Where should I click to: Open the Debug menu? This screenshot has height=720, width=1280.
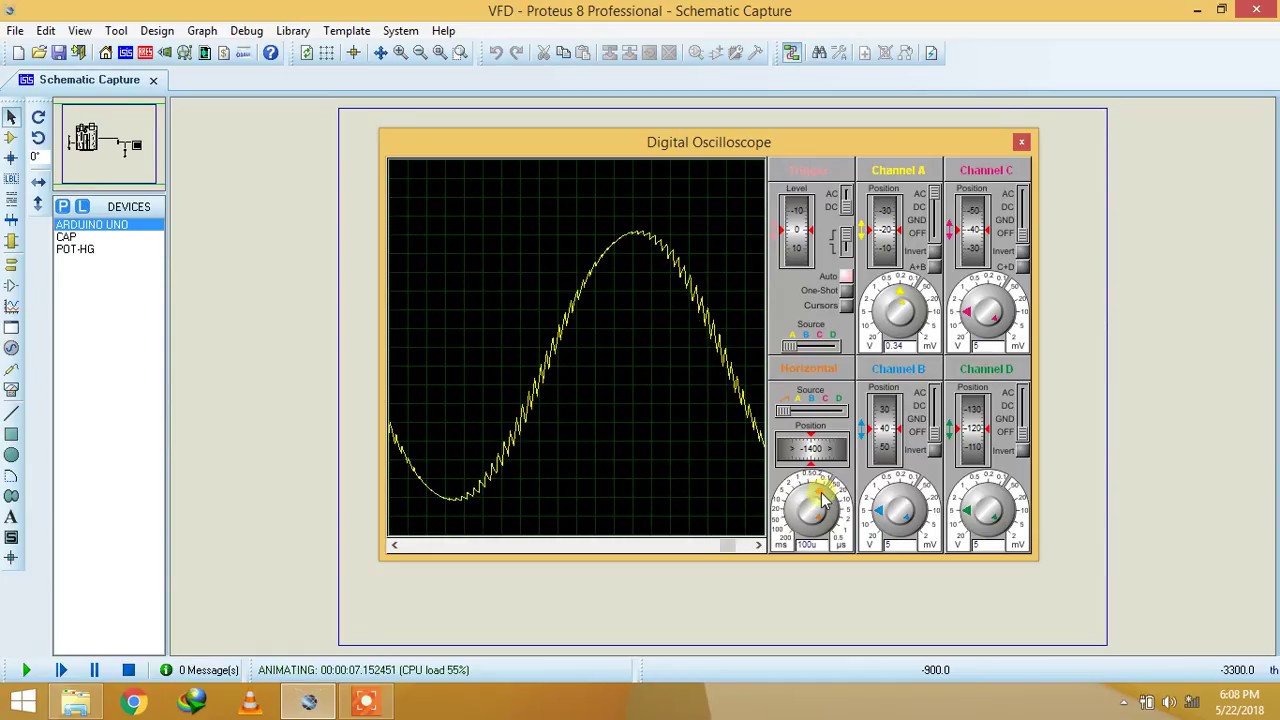pyautogui.click(x=246, y=31)
